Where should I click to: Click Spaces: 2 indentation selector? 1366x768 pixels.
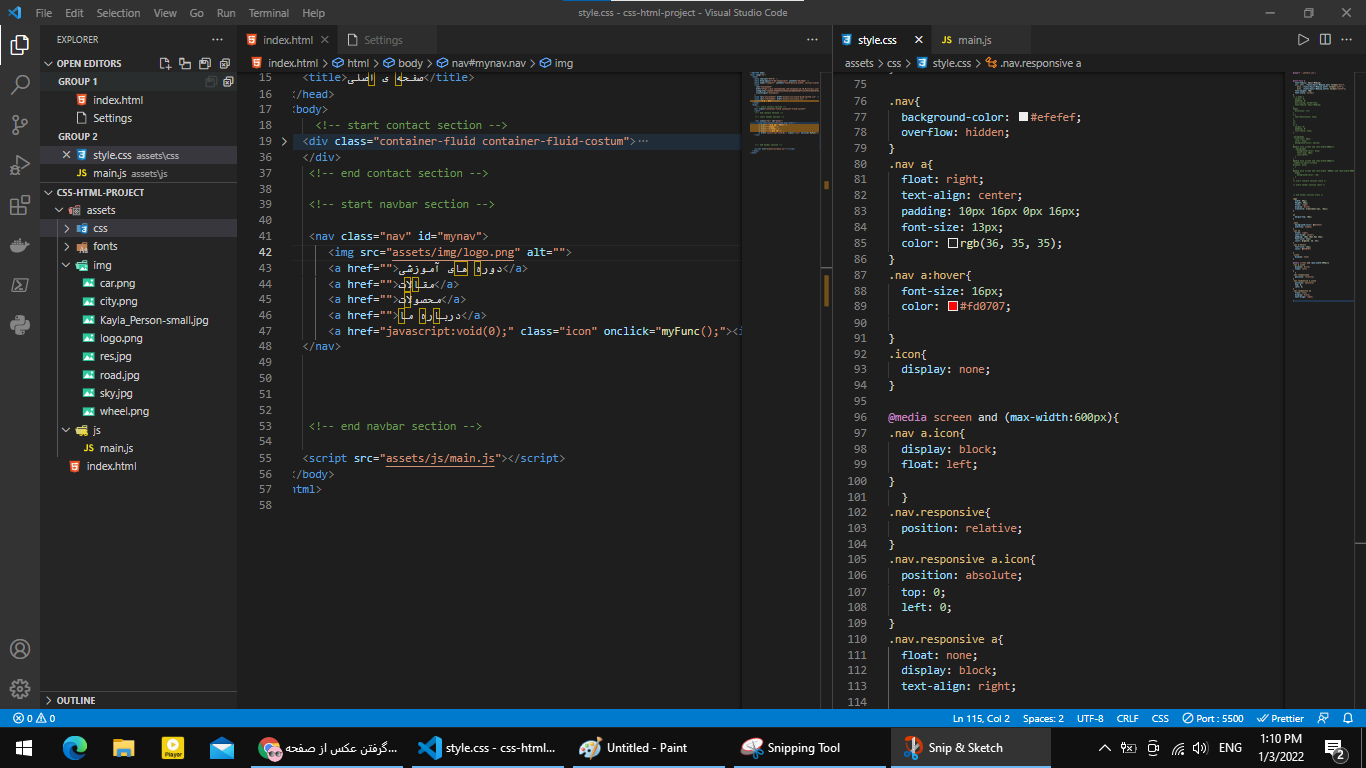[x=1043, y=718]
